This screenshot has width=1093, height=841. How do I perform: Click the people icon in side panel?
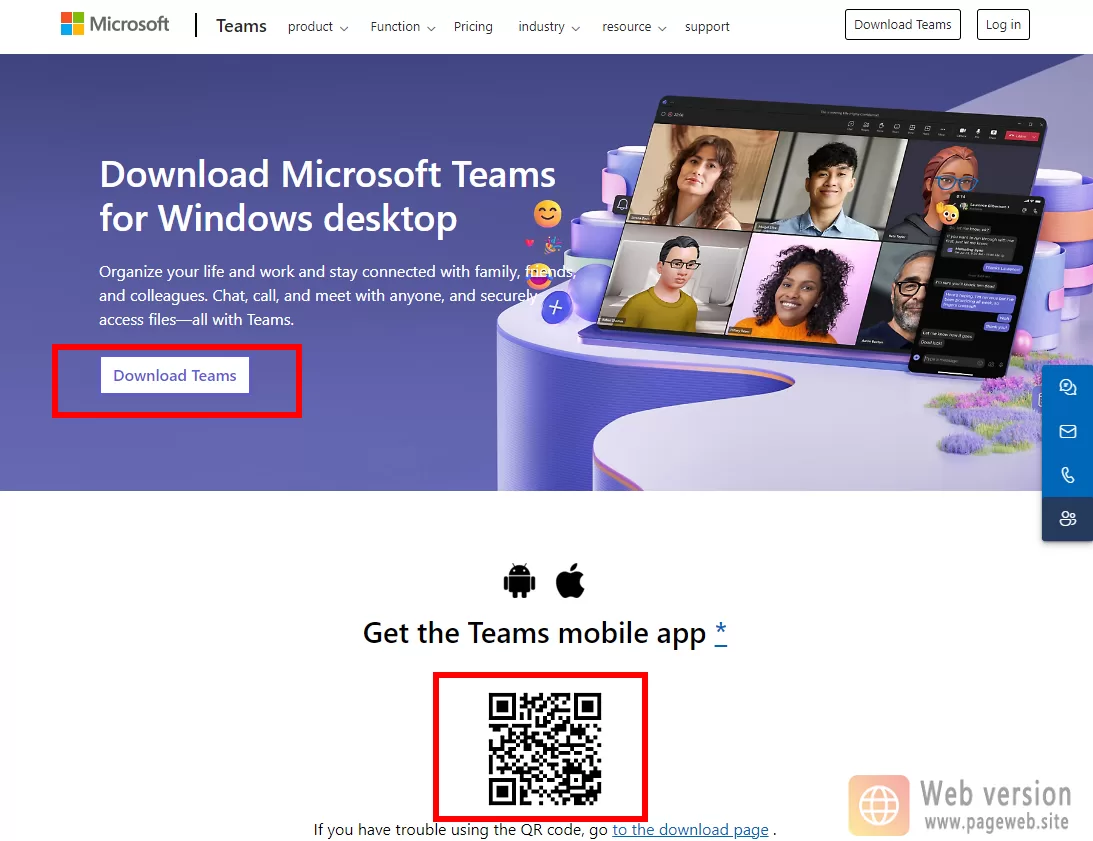click(1067, 519)
